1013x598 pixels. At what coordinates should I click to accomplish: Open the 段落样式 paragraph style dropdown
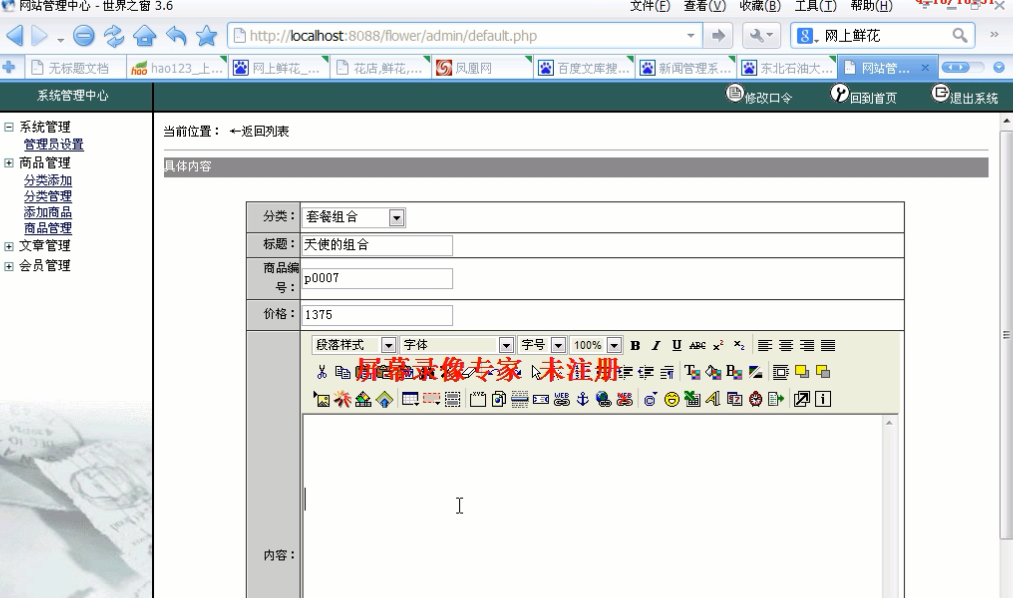[354, 345]
